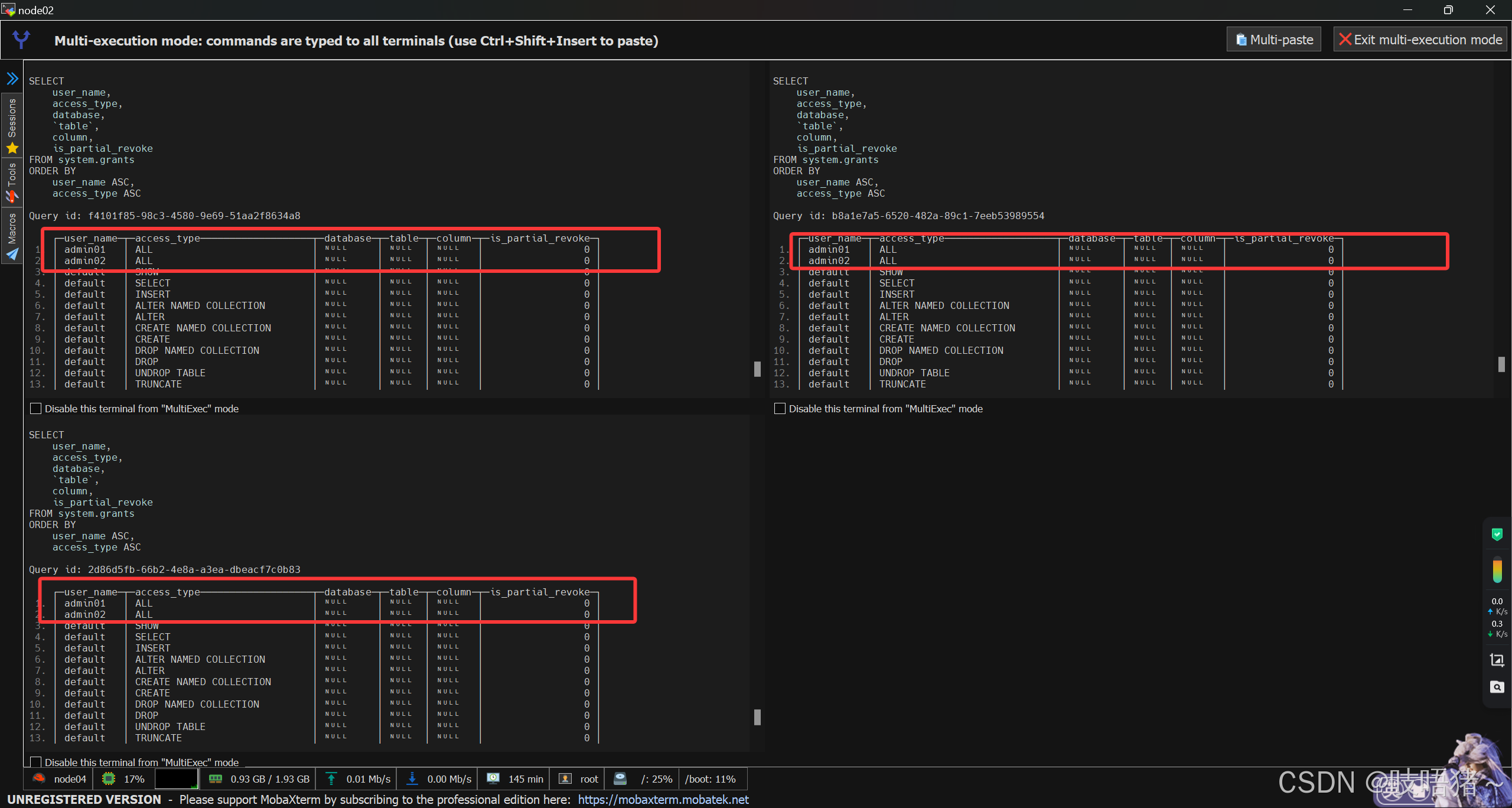1512x808 pixels.
Task: Click the uptime monitor clock icon
Action: coord(493,778)
